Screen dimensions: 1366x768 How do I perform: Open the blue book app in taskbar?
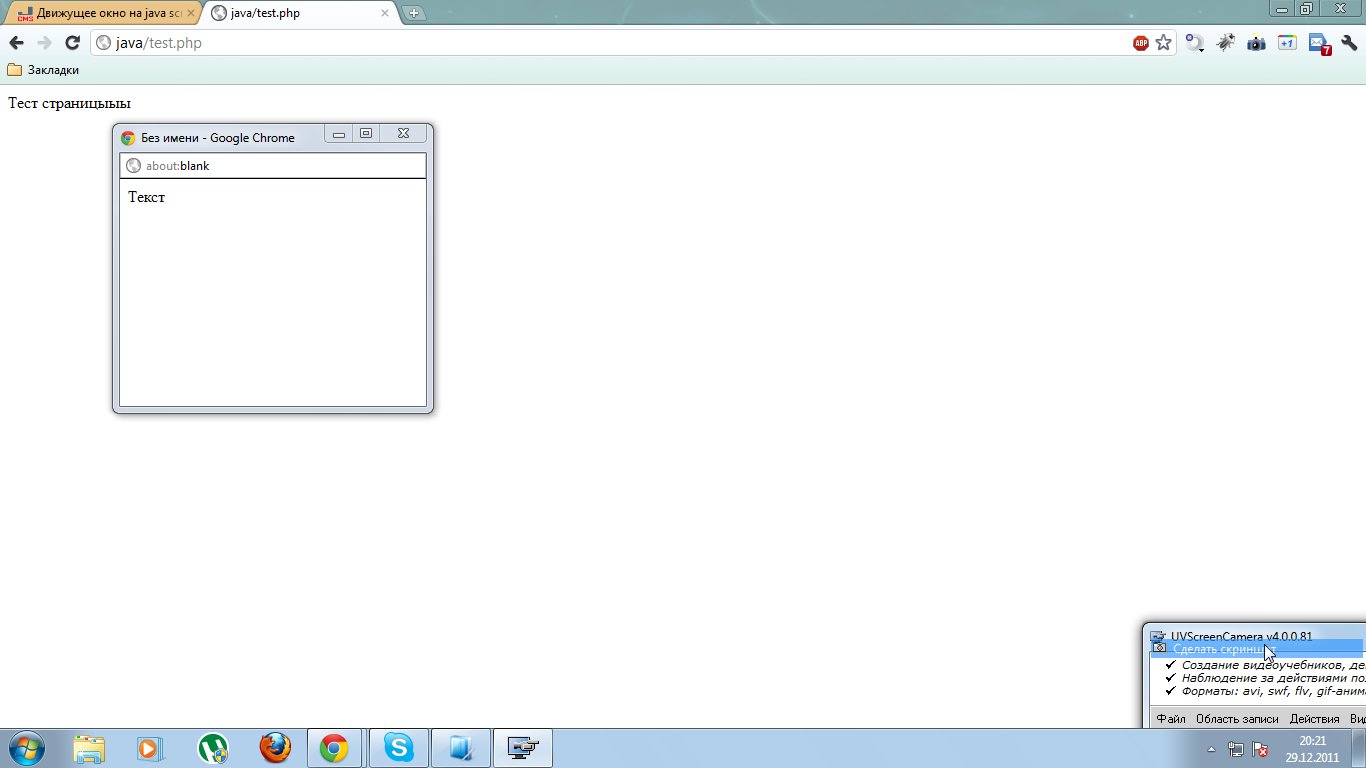[x=461, y=748]
